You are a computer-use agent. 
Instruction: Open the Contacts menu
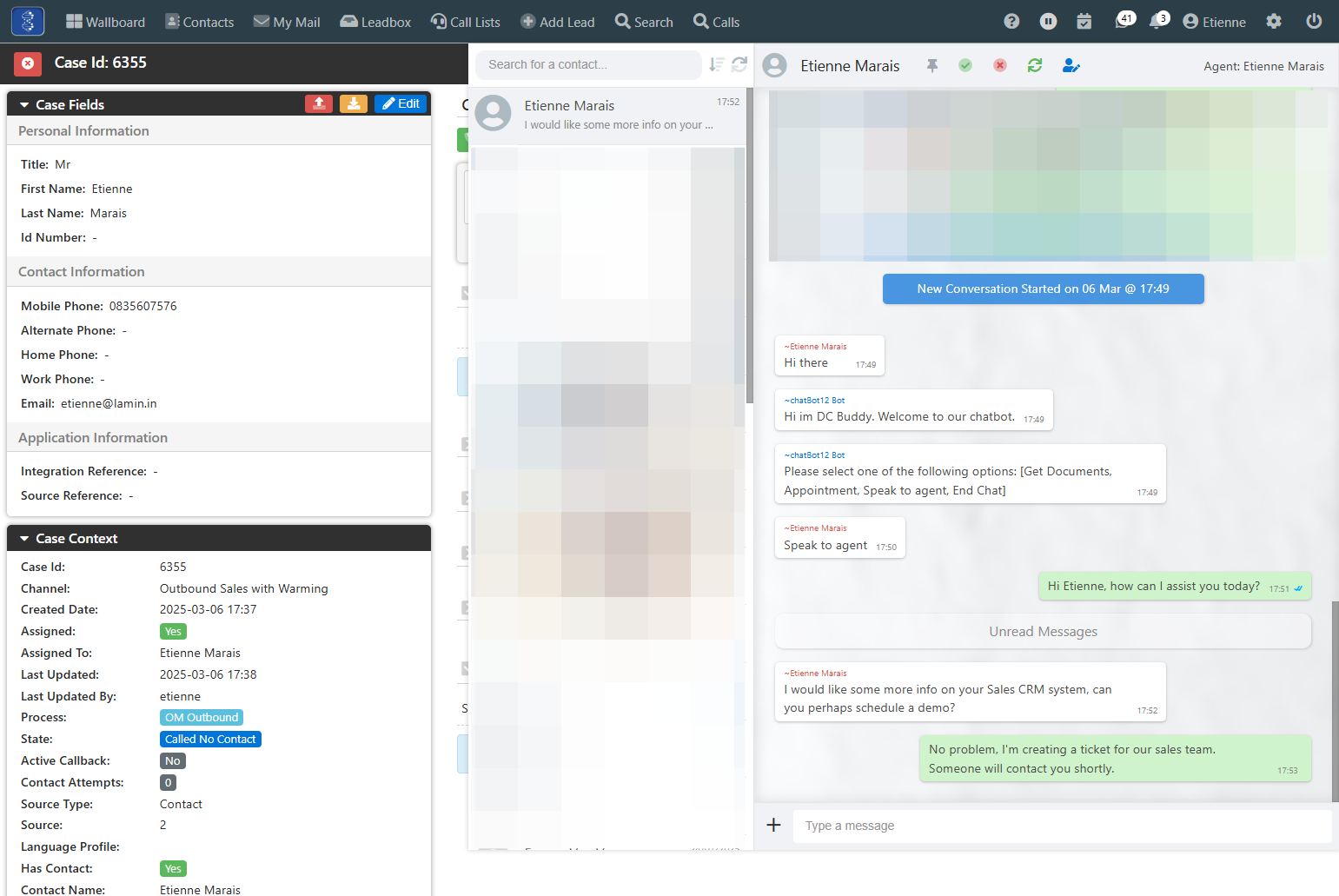(x=200, y=22)
